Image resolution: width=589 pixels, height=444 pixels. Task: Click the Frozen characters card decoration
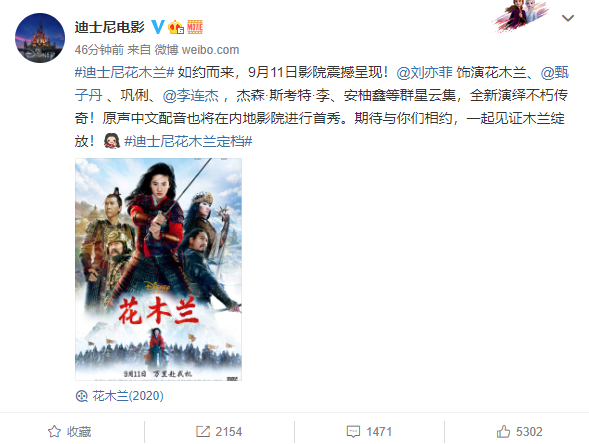(521, 16)
